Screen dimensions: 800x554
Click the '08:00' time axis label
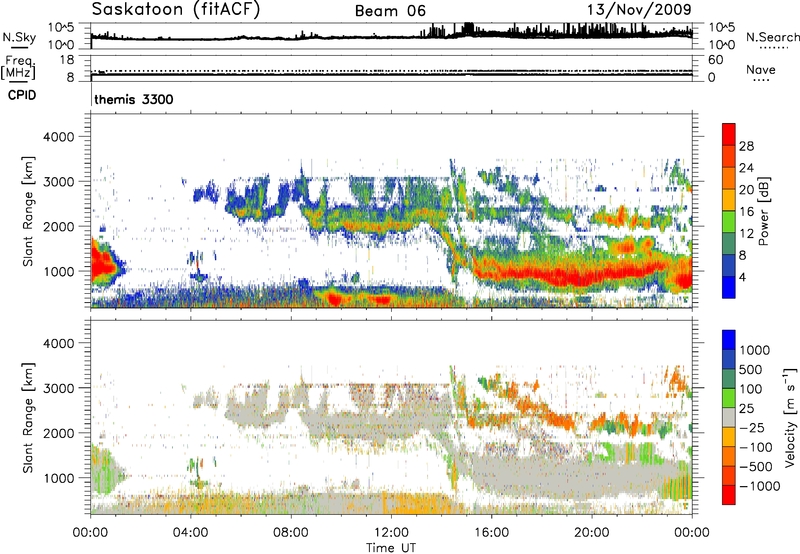[x=291, y=533]
